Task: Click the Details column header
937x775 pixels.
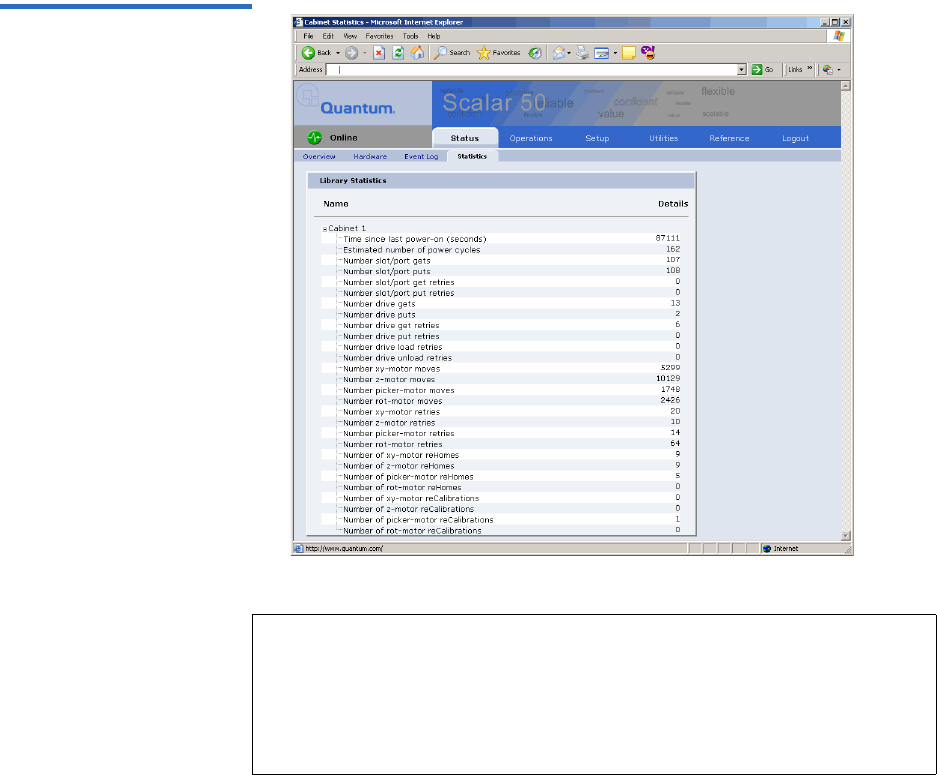Action: point(673,204)
